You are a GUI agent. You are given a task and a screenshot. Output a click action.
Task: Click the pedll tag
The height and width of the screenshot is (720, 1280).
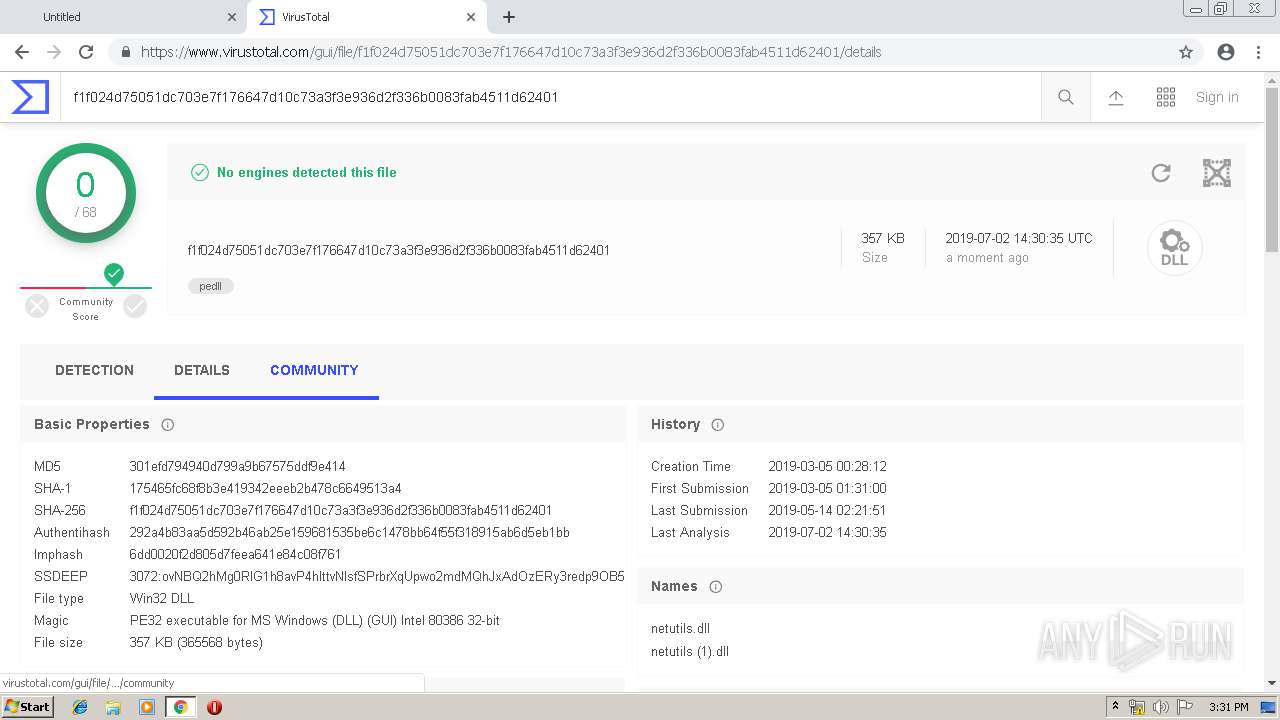pos(211,286)
